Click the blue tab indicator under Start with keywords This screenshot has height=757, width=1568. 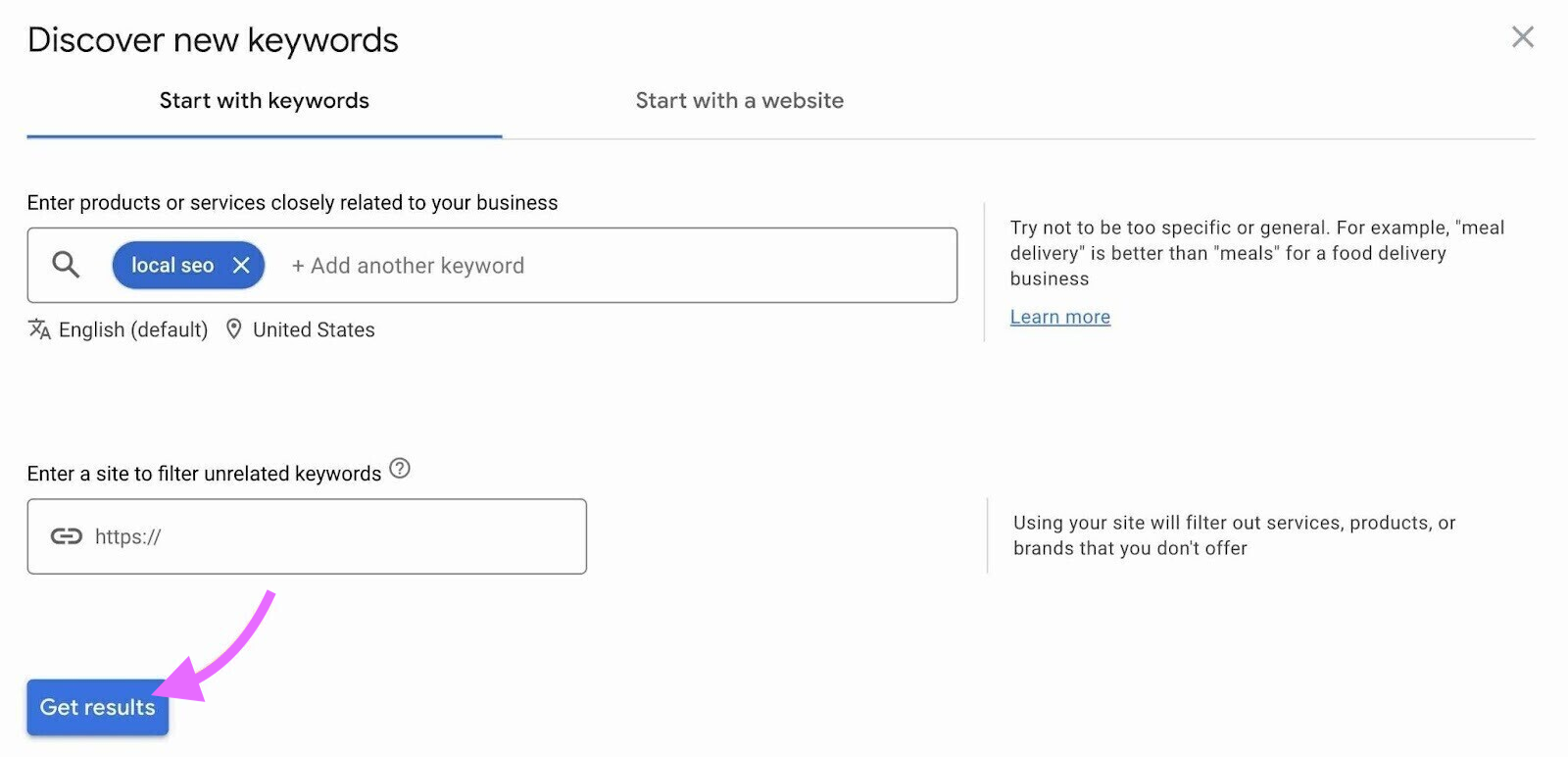[264, 133]
